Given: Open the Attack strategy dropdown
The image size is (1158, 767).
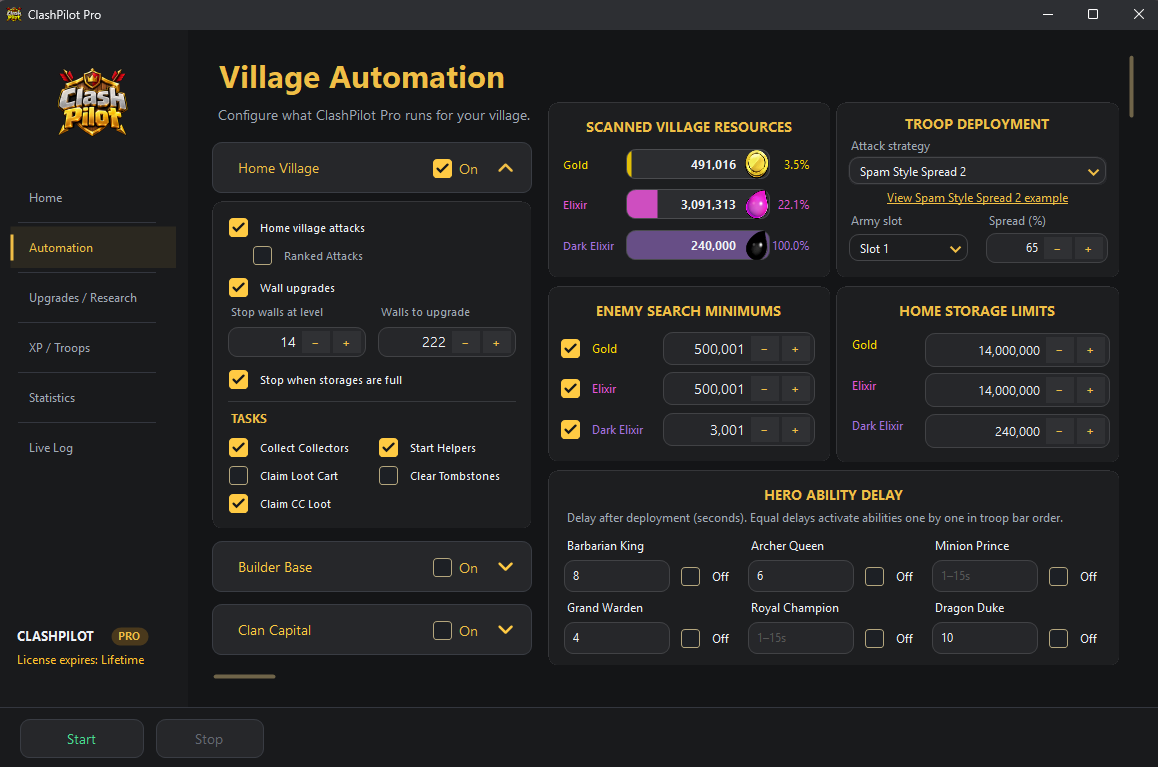Looking at the screenshot, I should click(977, 171).
